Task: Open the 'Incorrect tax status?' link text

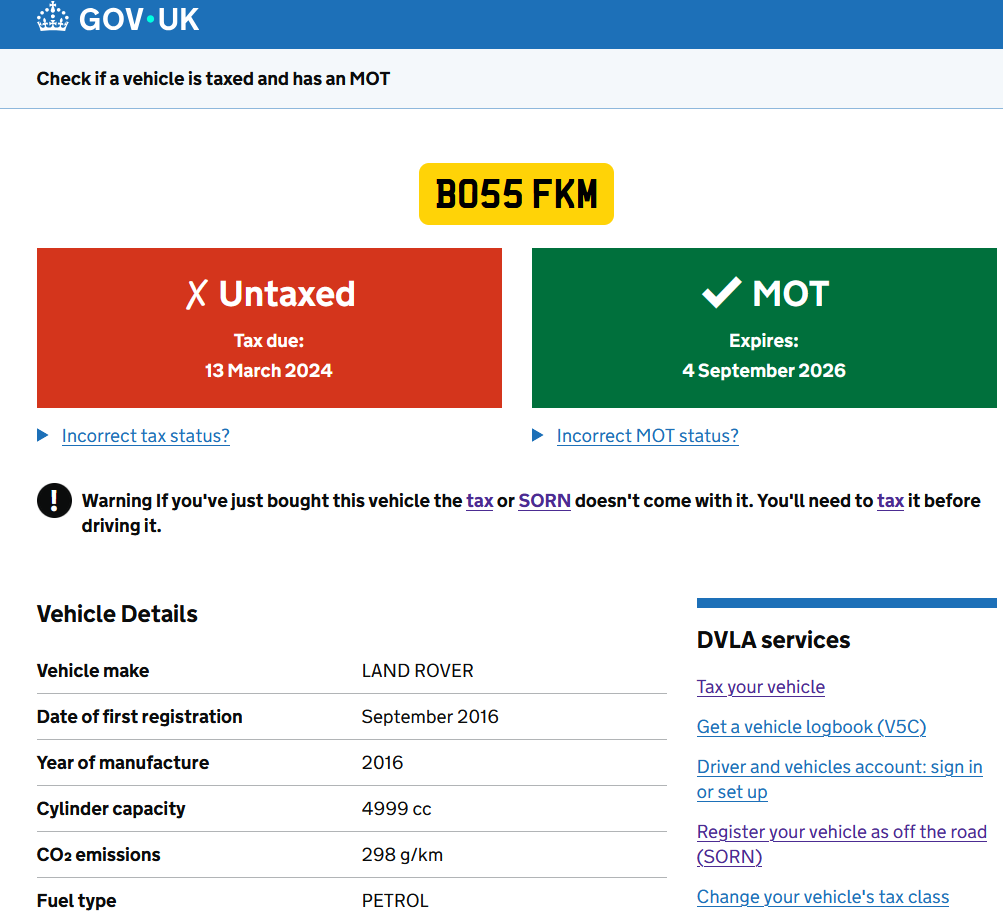Action: click(146, 436)
